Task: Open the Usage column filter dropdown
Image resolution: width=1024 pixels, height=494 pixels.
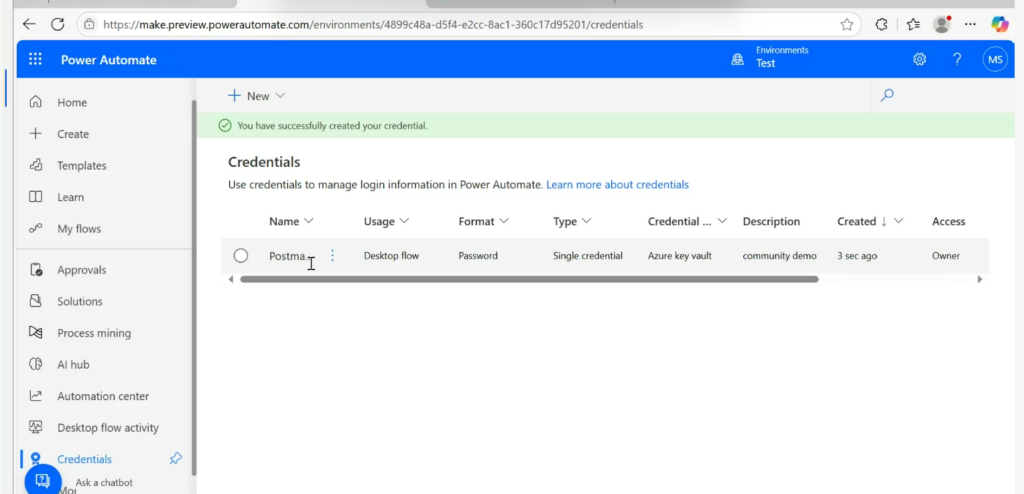Action: pos(404,221)
